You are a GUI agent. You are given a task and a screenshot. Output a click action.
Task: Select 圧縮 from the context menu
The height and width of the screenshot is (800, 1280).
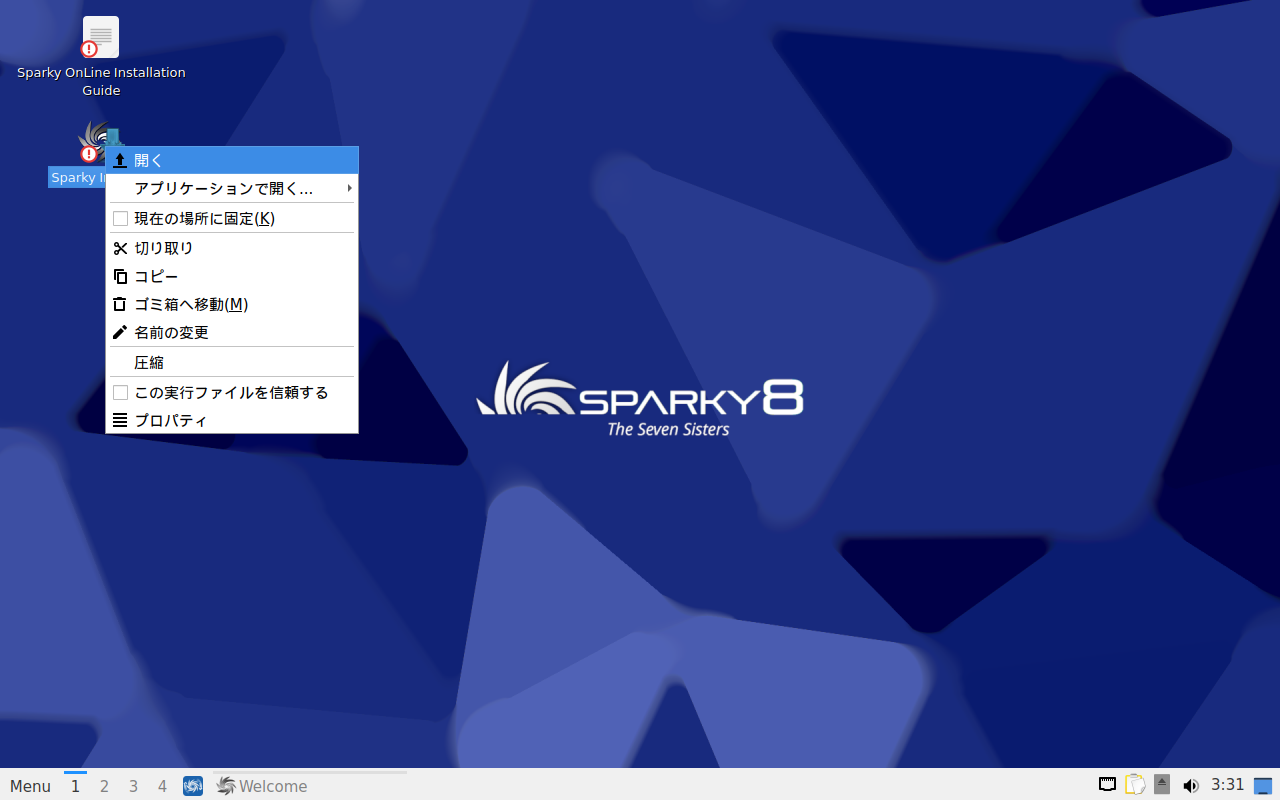coord(232,362)
